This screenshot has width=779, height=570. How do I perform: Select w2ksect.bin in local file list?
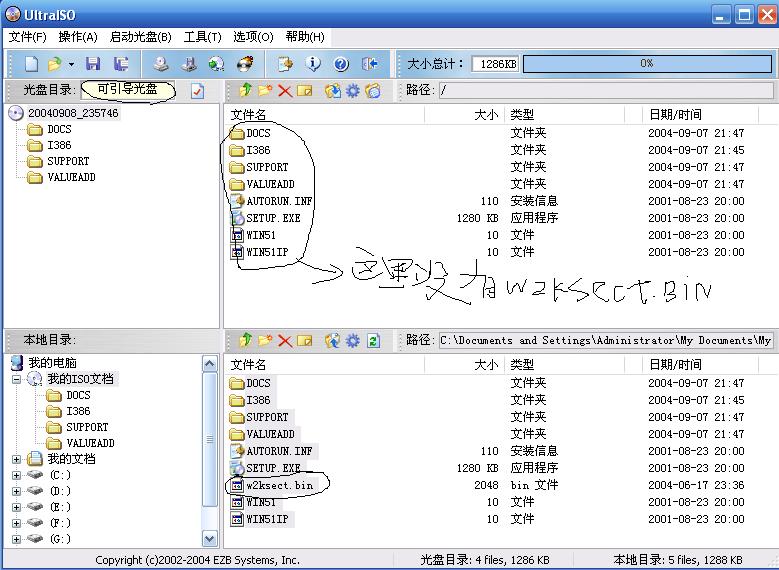click(x=280, y=485)
